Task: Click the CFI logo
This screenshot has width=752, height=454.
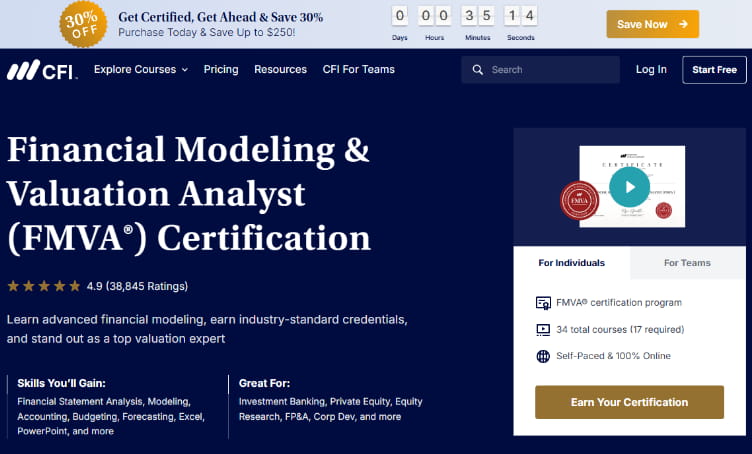Action: click(x=42, y=70)
